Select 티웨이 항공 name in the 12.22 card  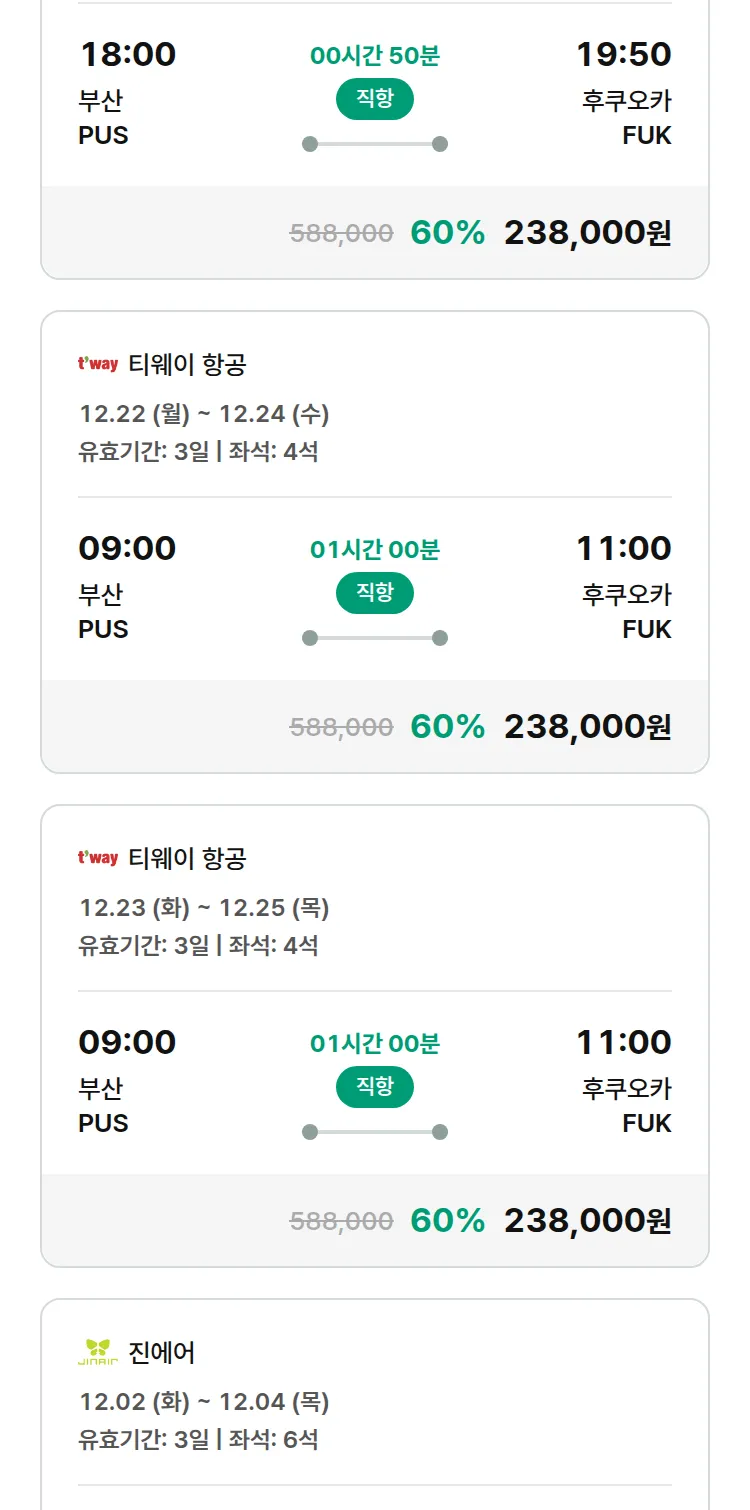(x=187, y=365)
